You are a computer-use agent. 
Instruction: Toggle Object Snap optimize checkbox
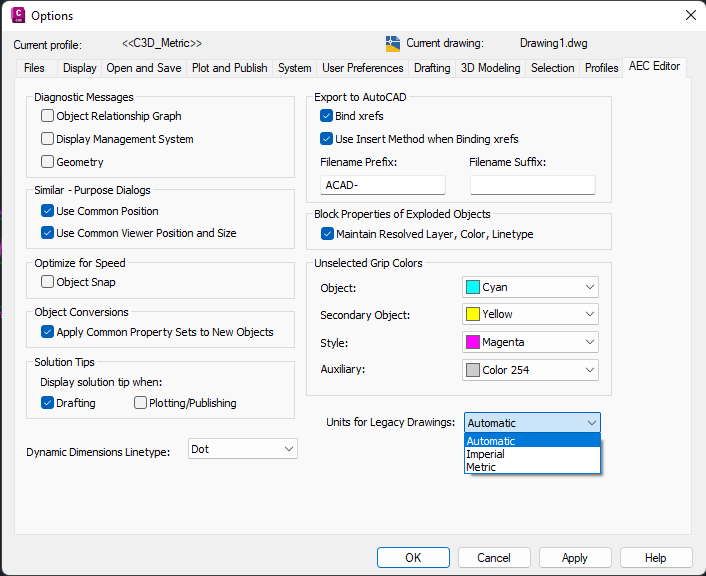tap(48, 282)
